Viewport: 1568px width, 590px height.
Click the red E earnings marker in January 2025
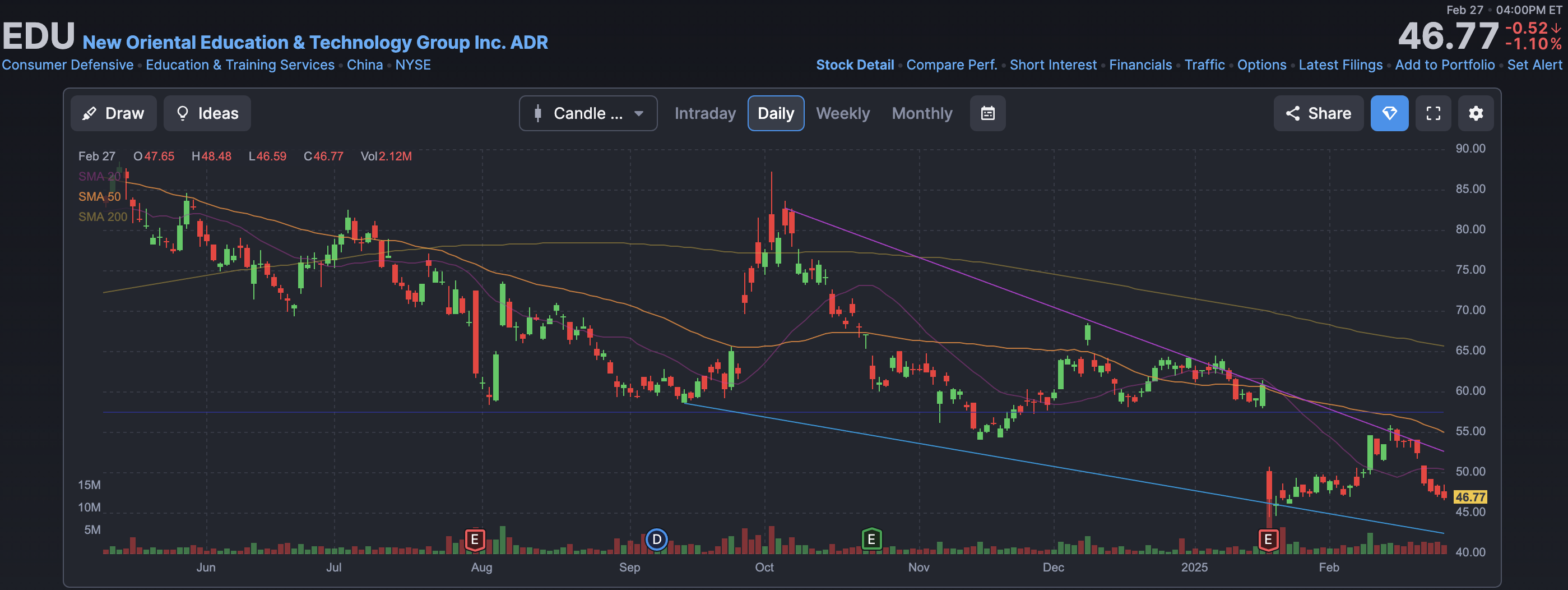tap(1269, 540)
